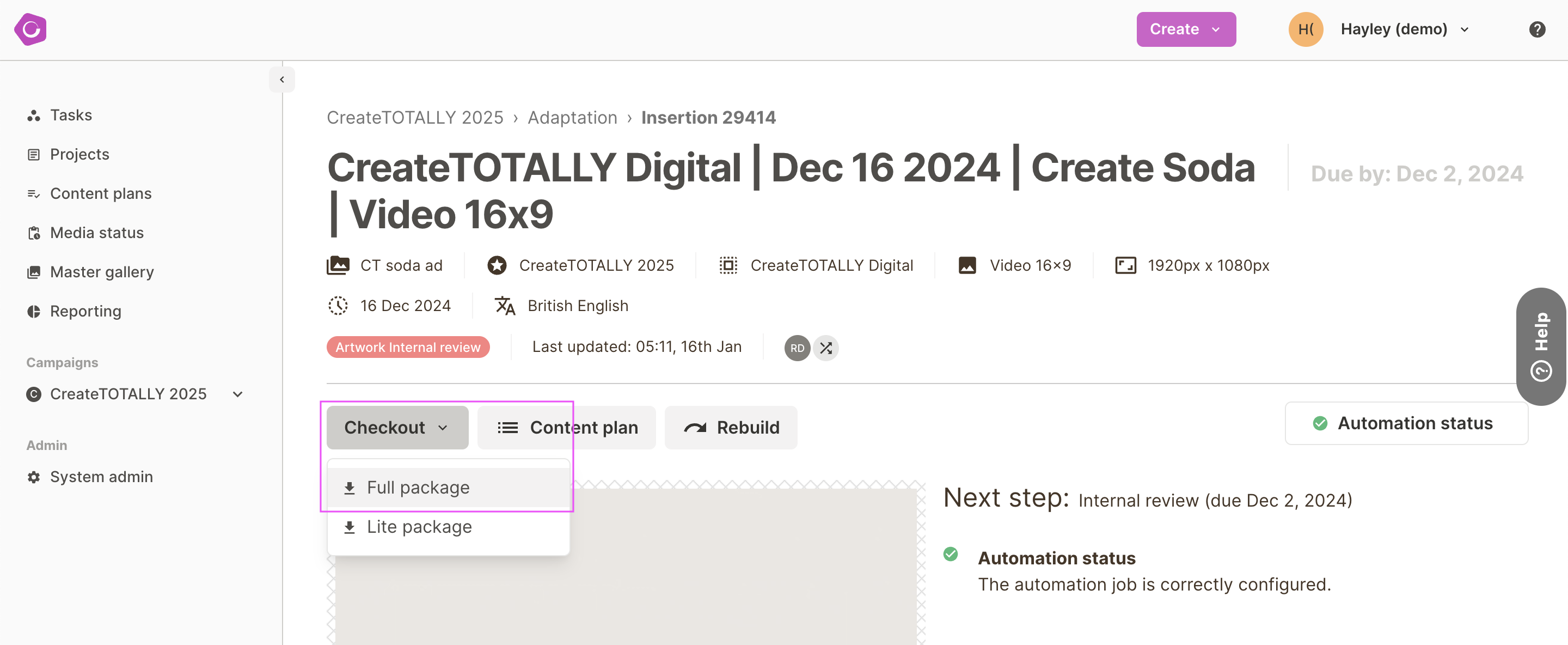Click the British English translate icon

point(505,306)
